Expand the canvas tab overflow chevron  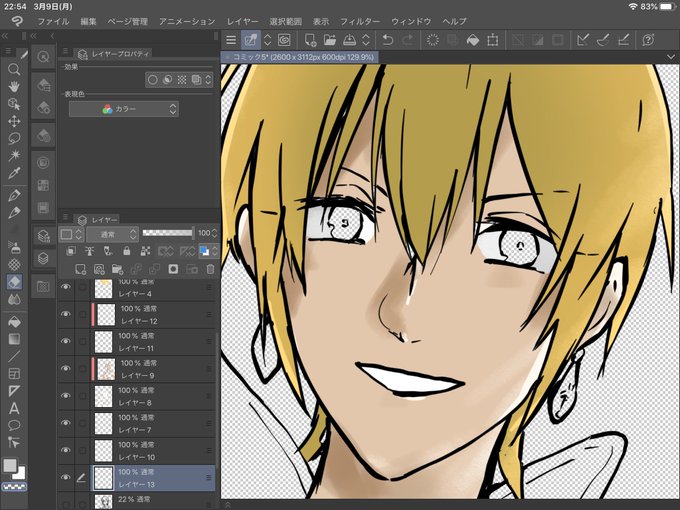670,57
